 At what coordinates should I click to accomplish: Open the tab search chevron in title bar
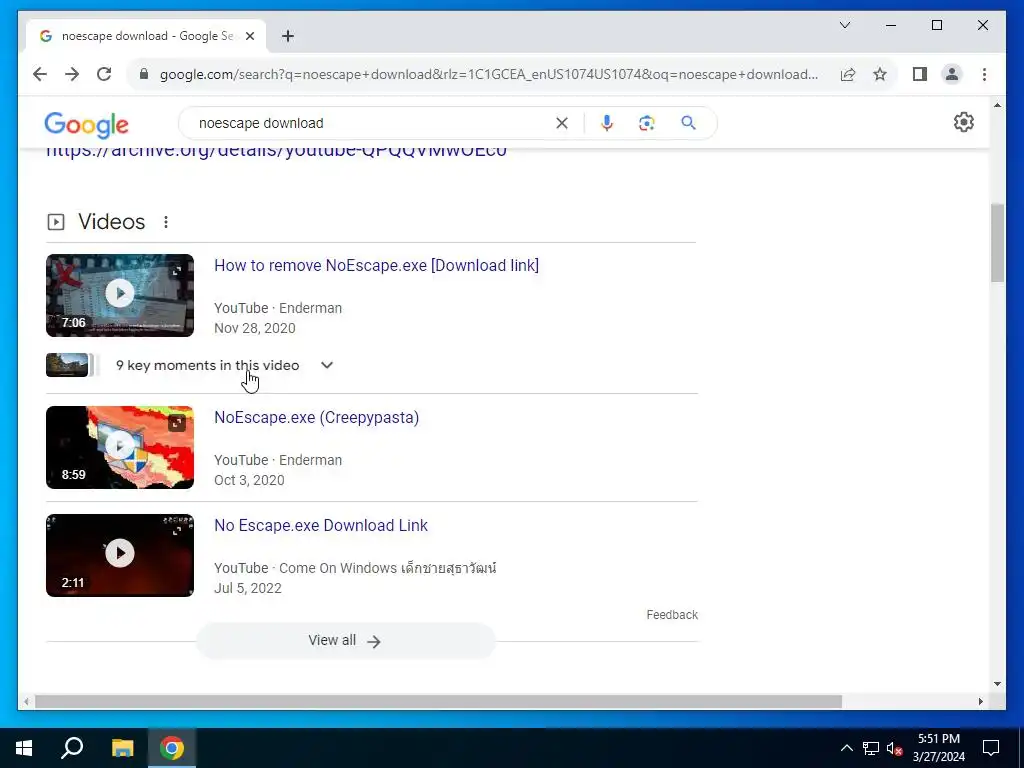coord(844,25)
